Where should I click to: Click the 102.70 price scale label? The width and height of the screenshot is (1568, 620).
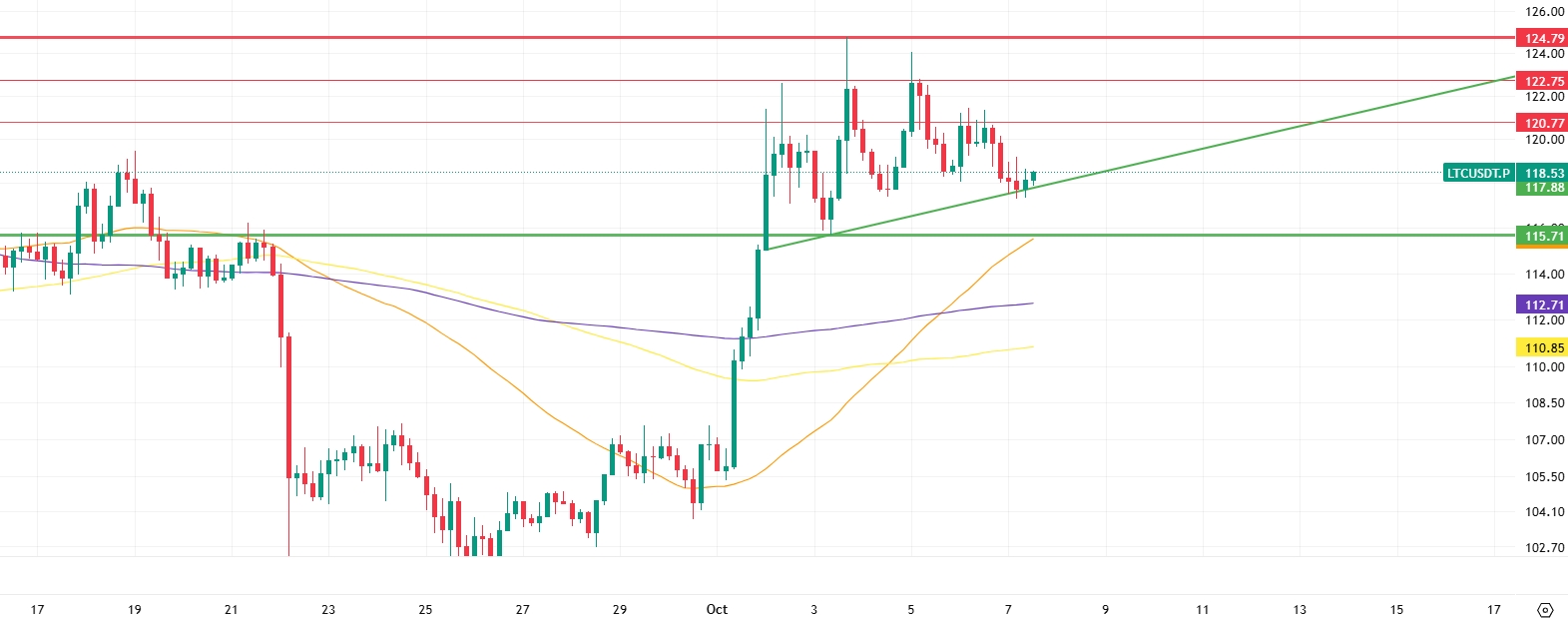1543,547
